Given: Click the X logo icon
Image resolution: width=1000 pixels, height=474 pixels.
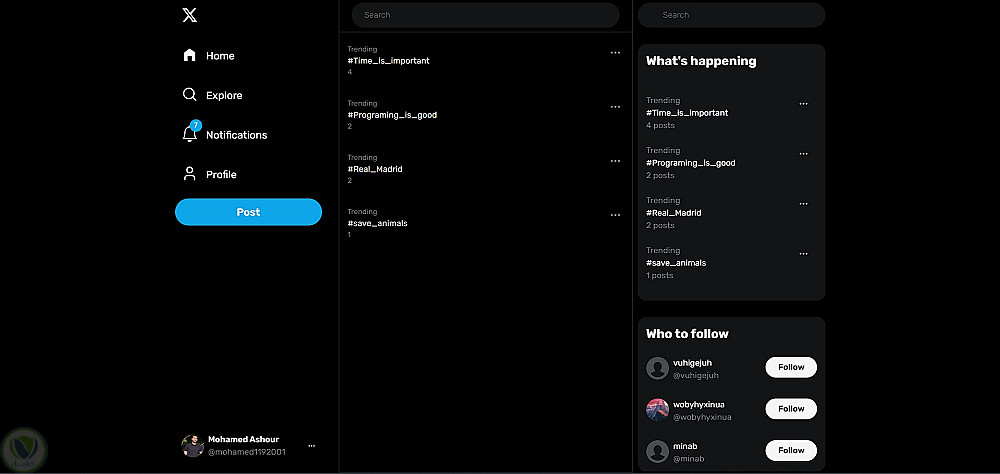Looking at the screenshot, I should point(190,15).
